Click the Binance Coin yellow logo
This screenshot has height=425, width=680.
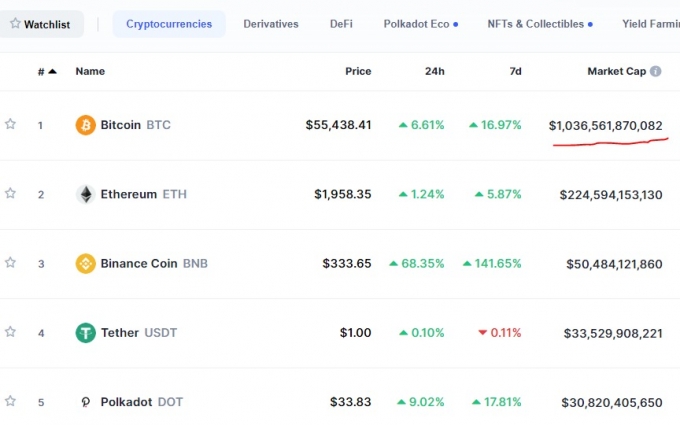click(85, 264)
